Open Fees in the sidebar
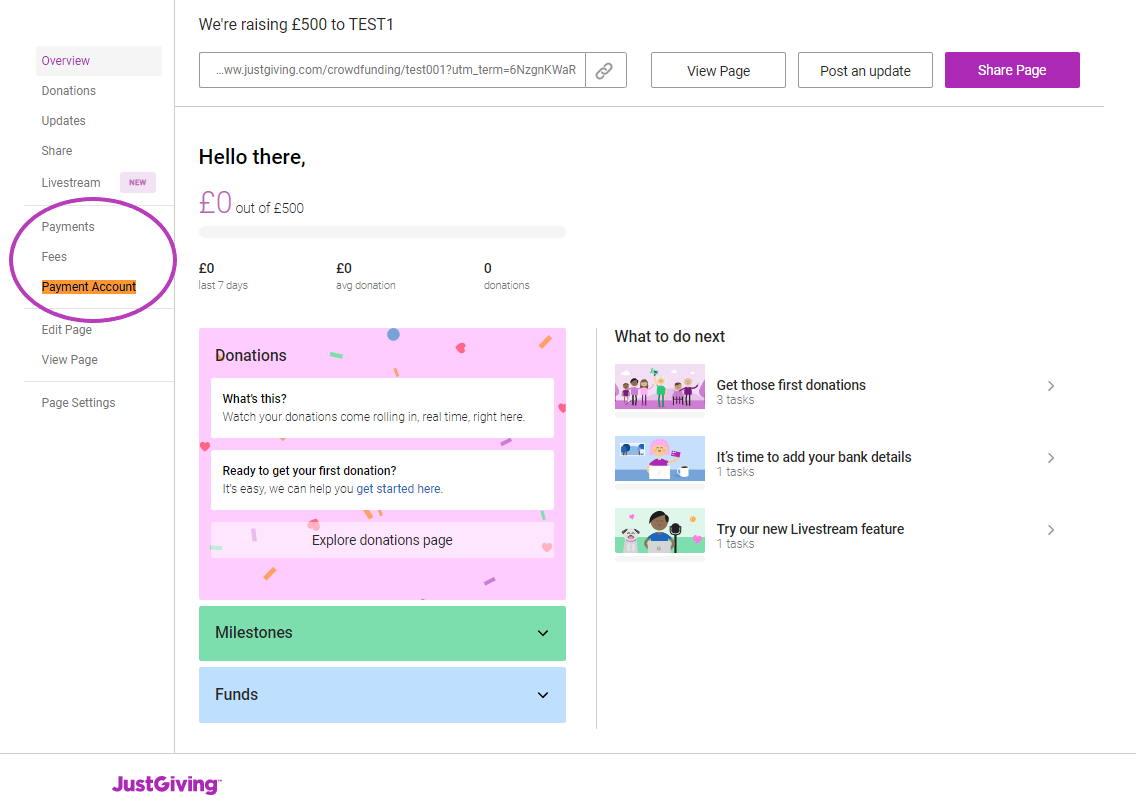1136x806 pixels. [x=54, y=257]
